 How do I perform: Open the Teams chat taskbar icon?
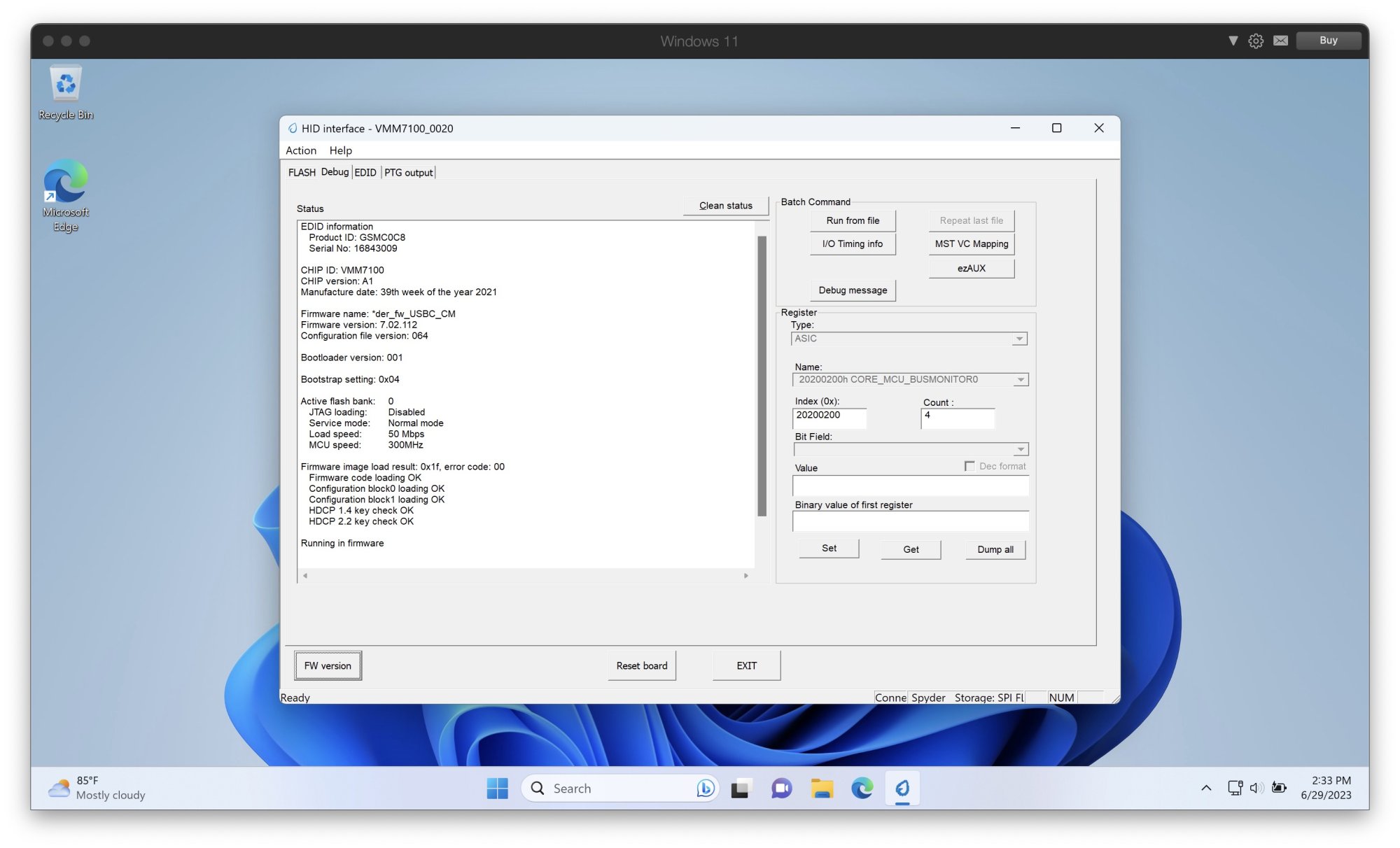pyautogui.click(x=781, y=789)
